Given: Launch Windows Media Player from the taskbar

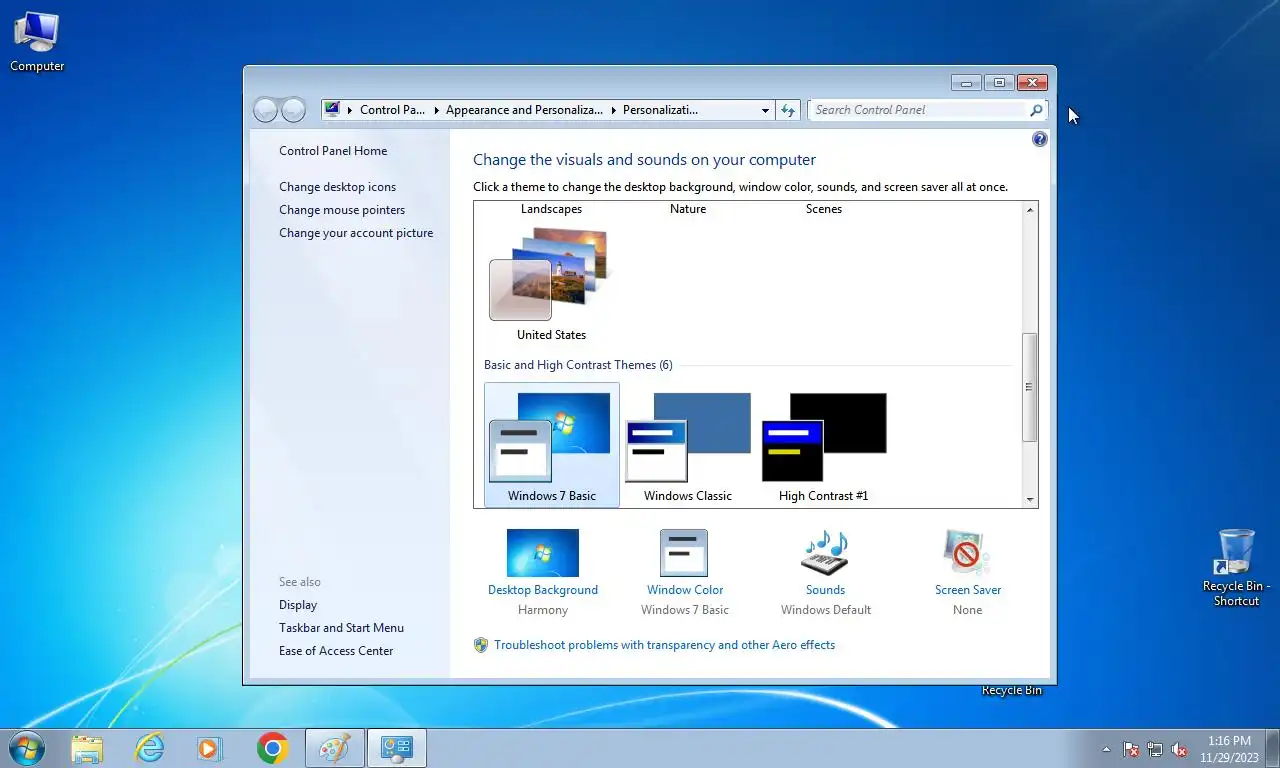Looking at the screenshot, I should click(210, 748).
